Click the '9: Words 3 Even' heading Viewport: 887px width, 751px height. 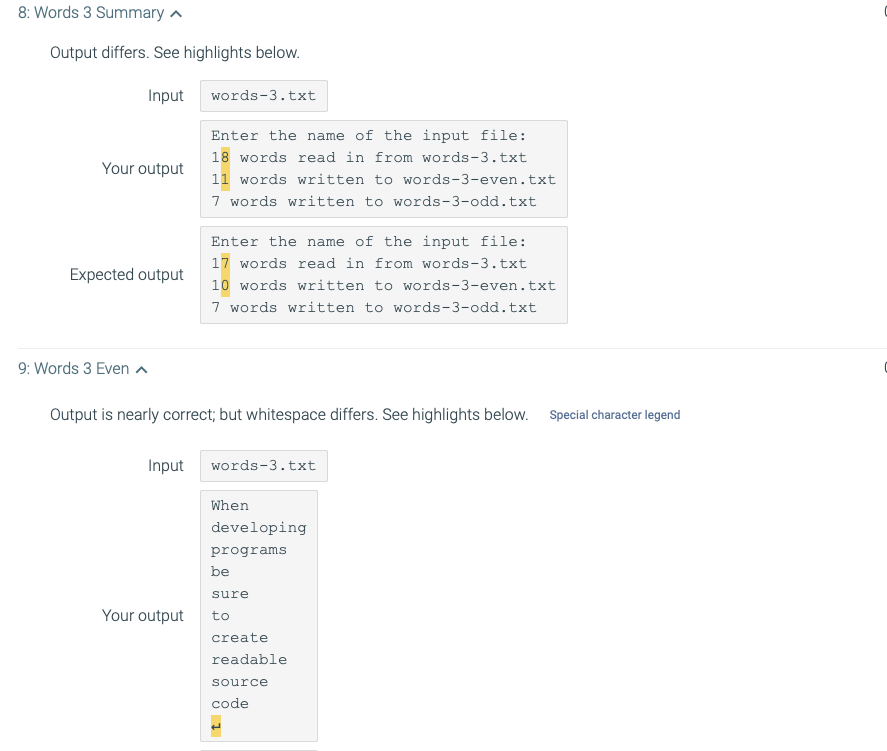pyautogui.click(x=73, y=367)
